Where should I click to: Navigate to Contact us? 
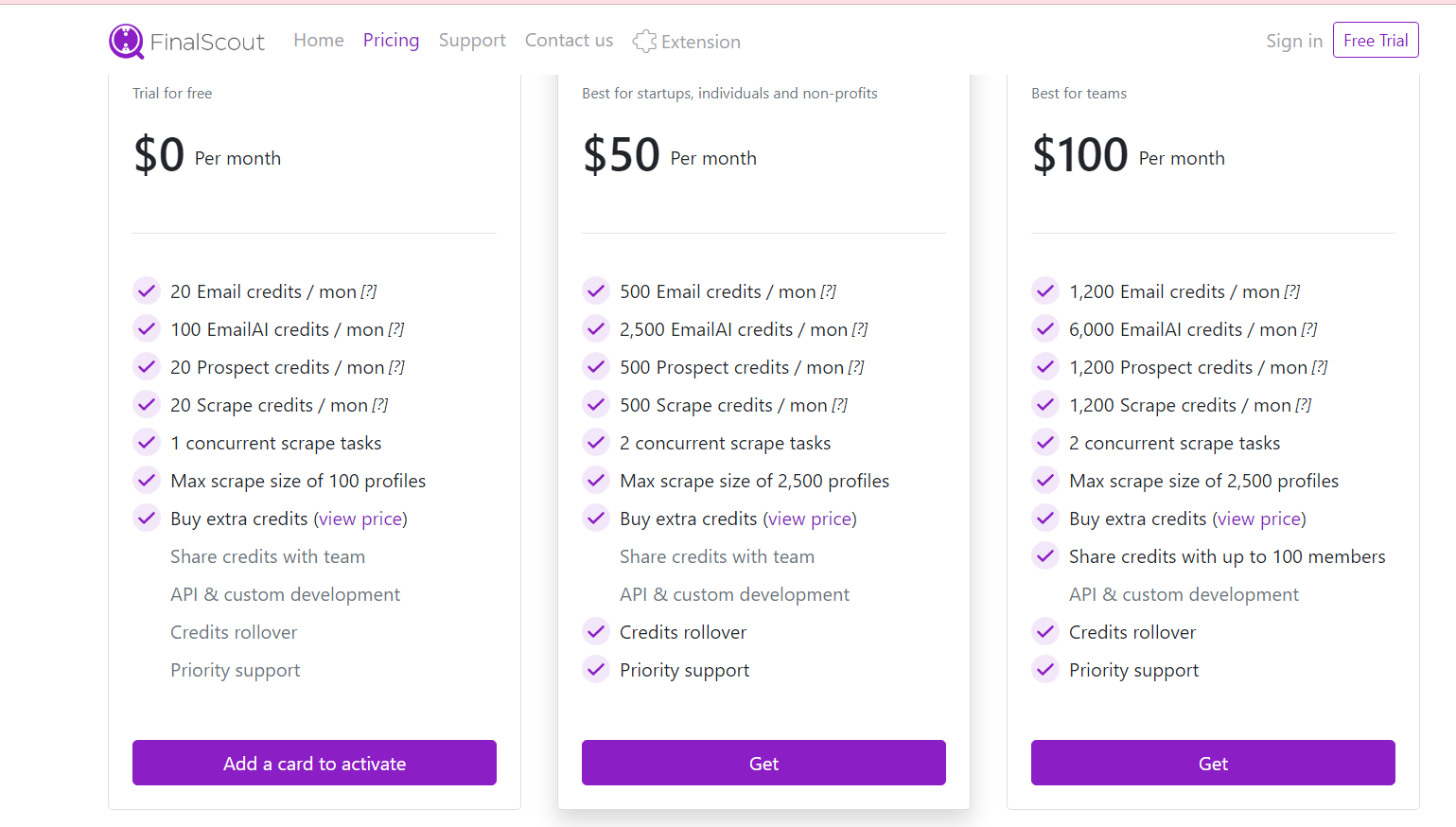coord(569,40)
